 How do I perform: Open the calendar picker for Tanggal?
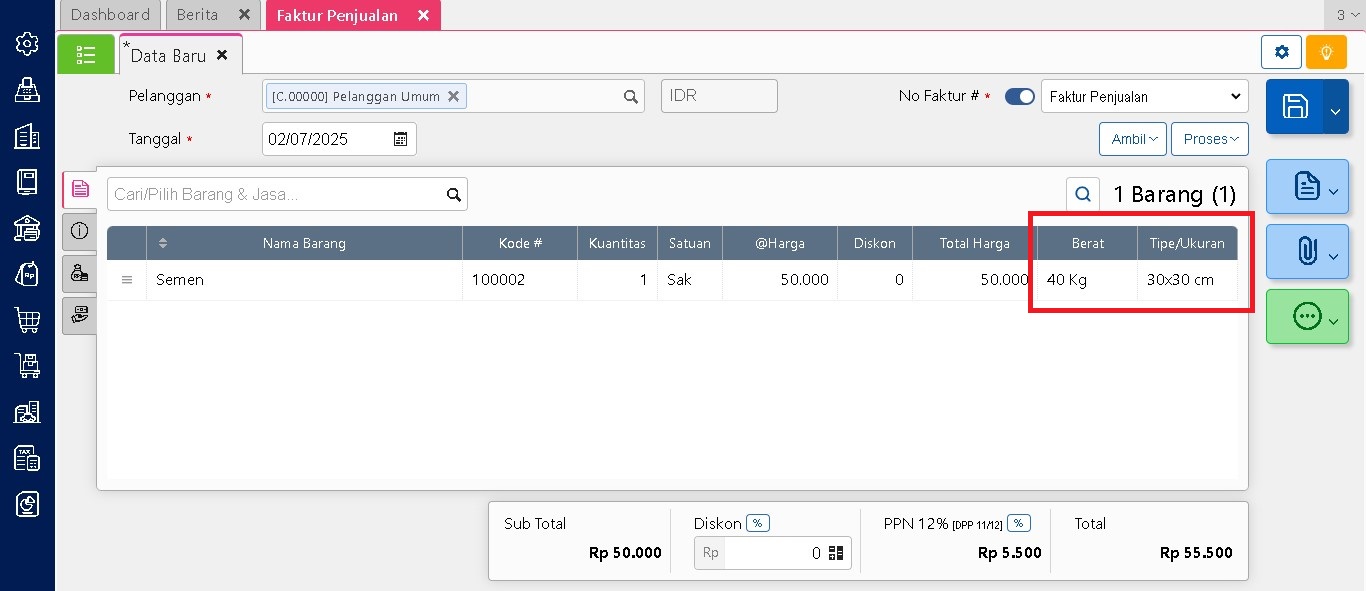(x=400, y=139)
